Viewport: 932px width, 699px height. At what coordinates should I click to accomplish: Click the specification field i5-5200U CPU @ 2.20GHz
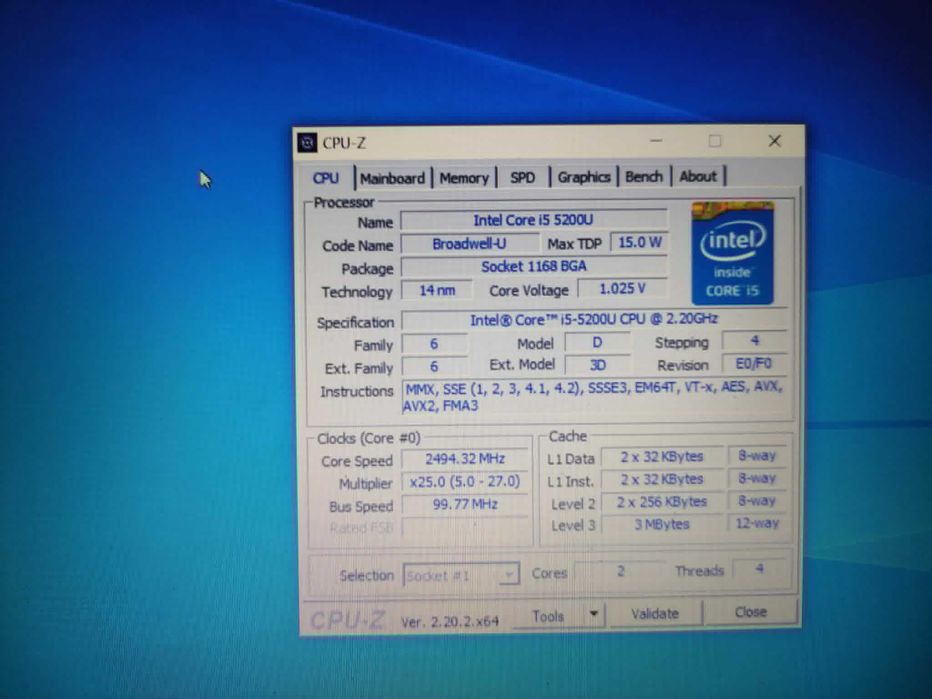click(x=594, y=319)
